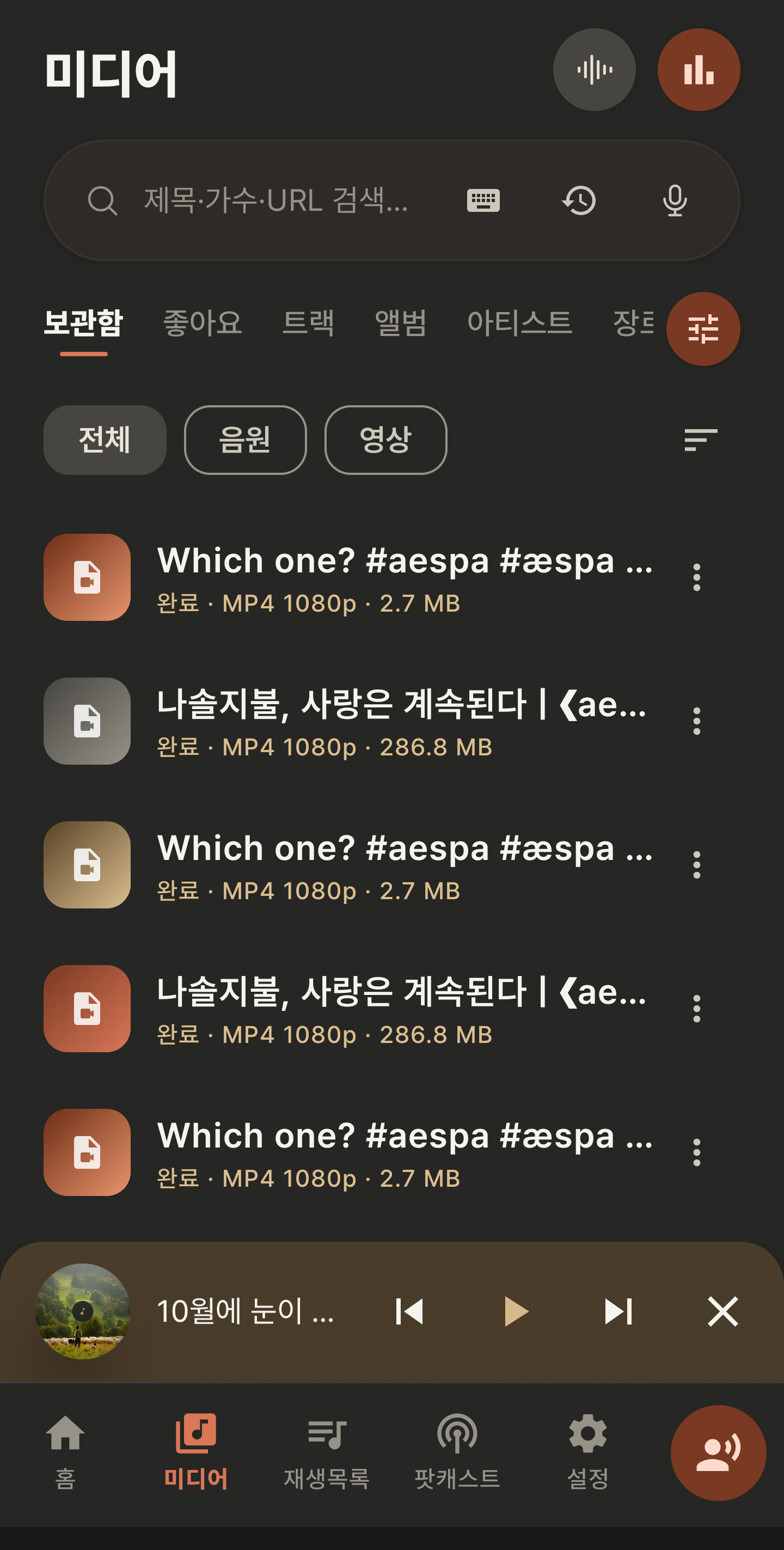This screenshot has height=1550, width=784.
Task: Select the 영상 filter chip
Action: pyautogui.click(x=385, y=440)
